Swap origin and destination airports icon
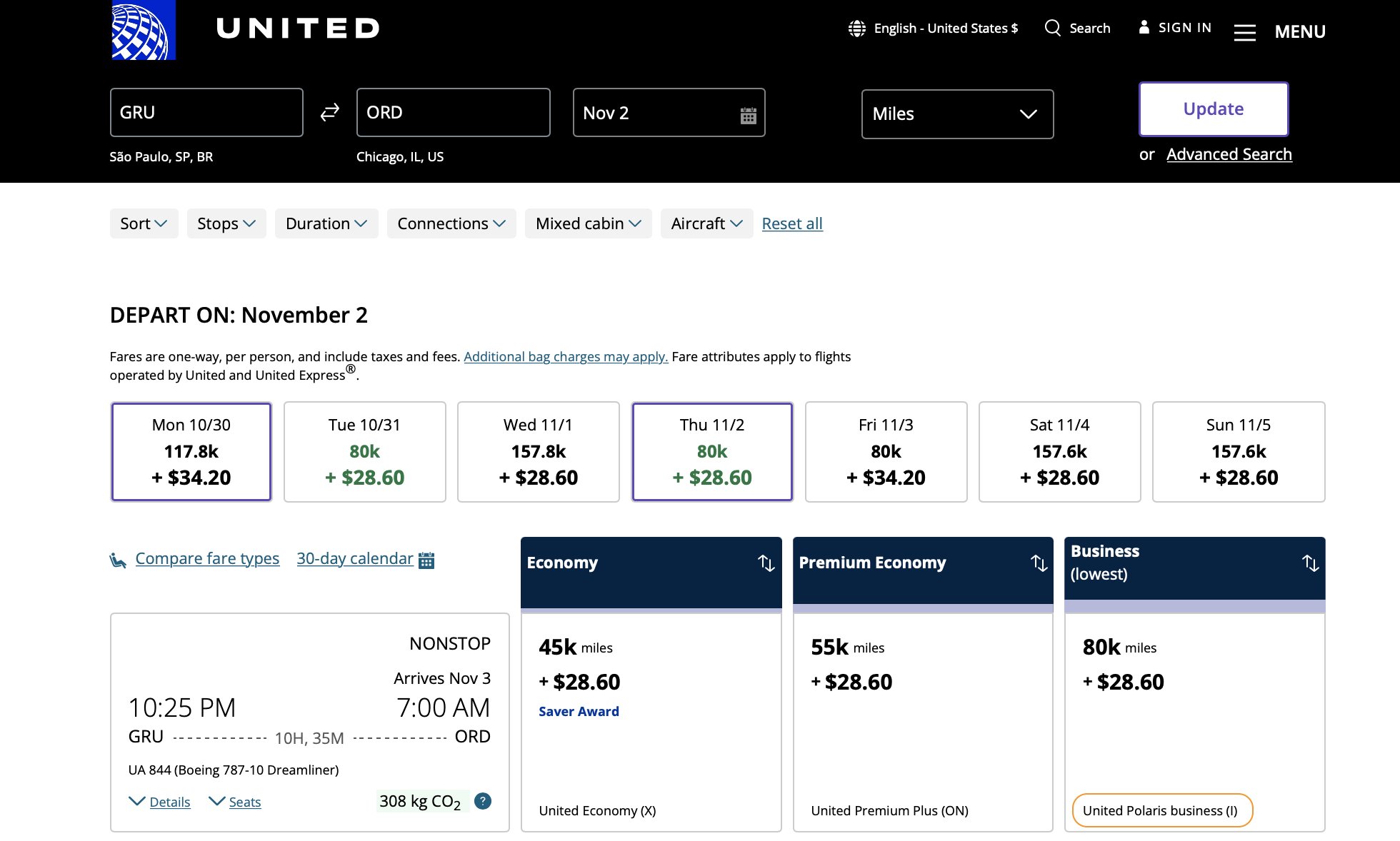The image size is (1400, 841). click(329, 112)
